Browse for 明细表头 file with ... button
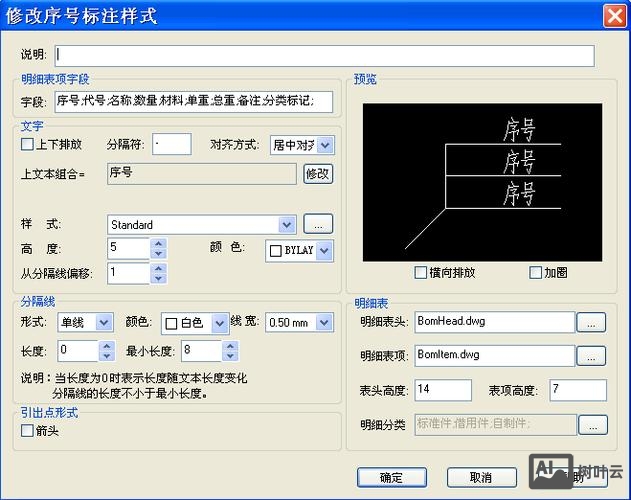Image resolution: width=631 pixels, height=500 pixels. coord(591,322)
